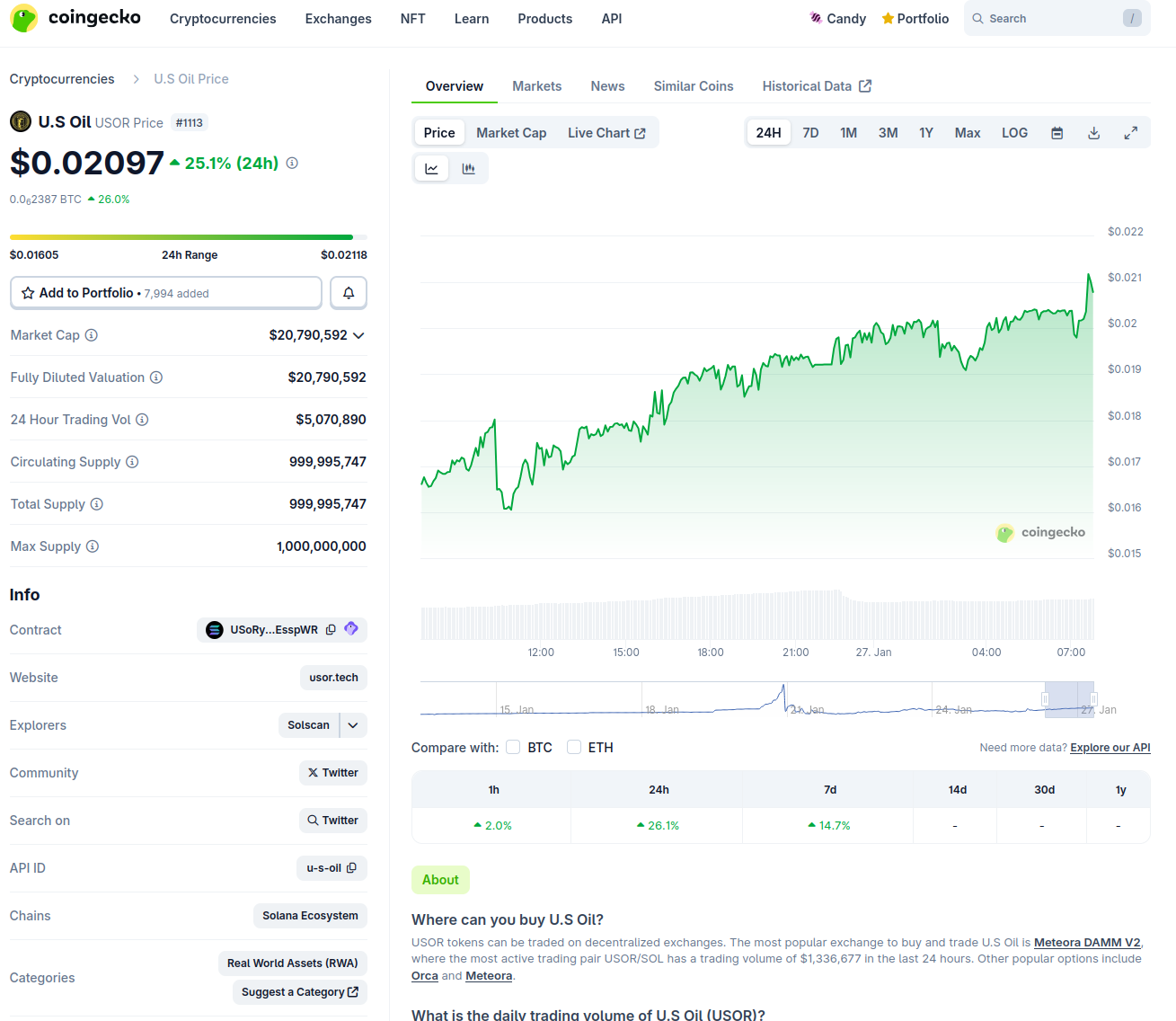Open the Historical Data tab
This screenshot has height=1021, width=1176.
(817, 86)
